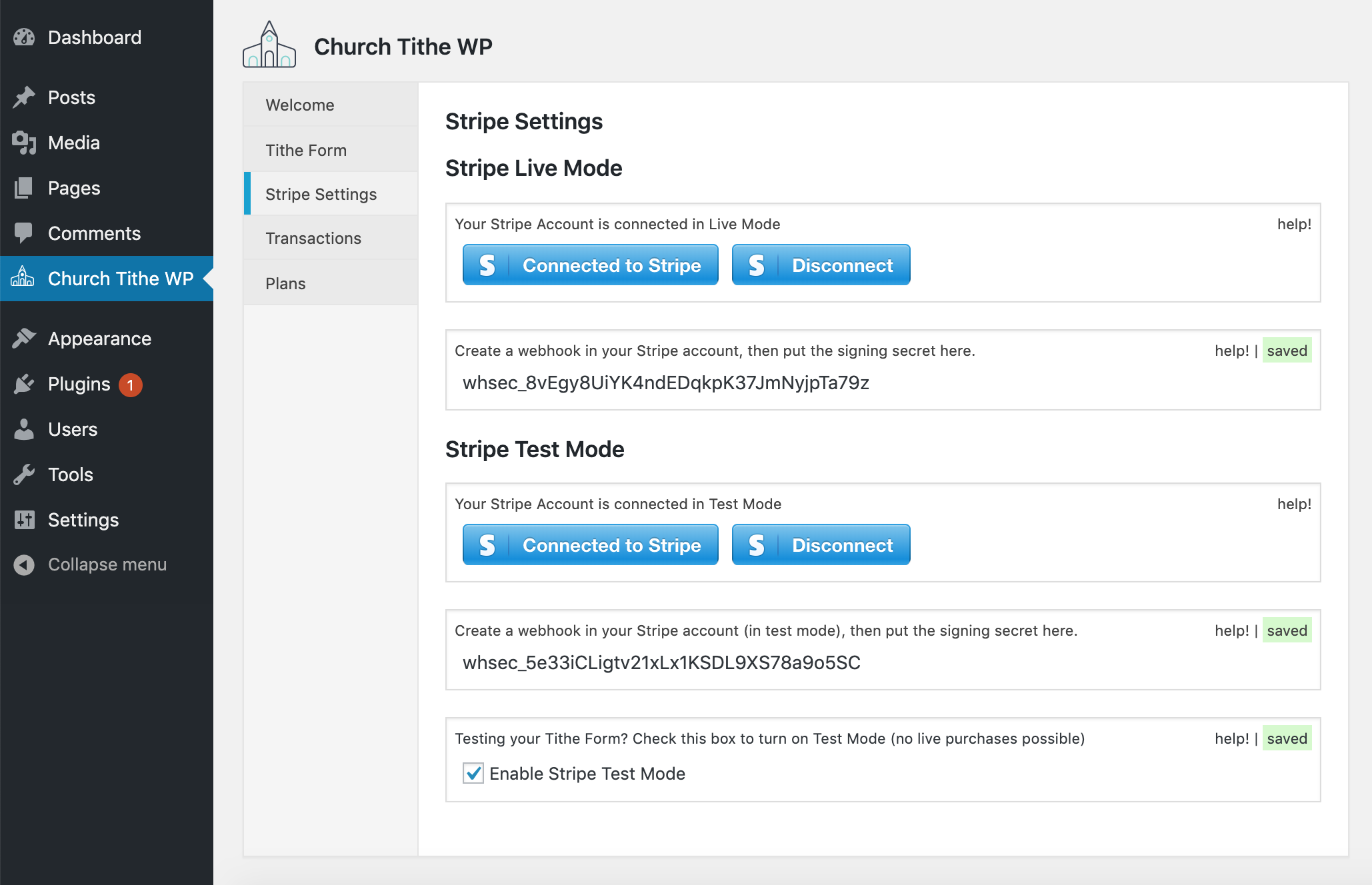
Task: Click the live webhook signing secret input field
Action: 882,383
